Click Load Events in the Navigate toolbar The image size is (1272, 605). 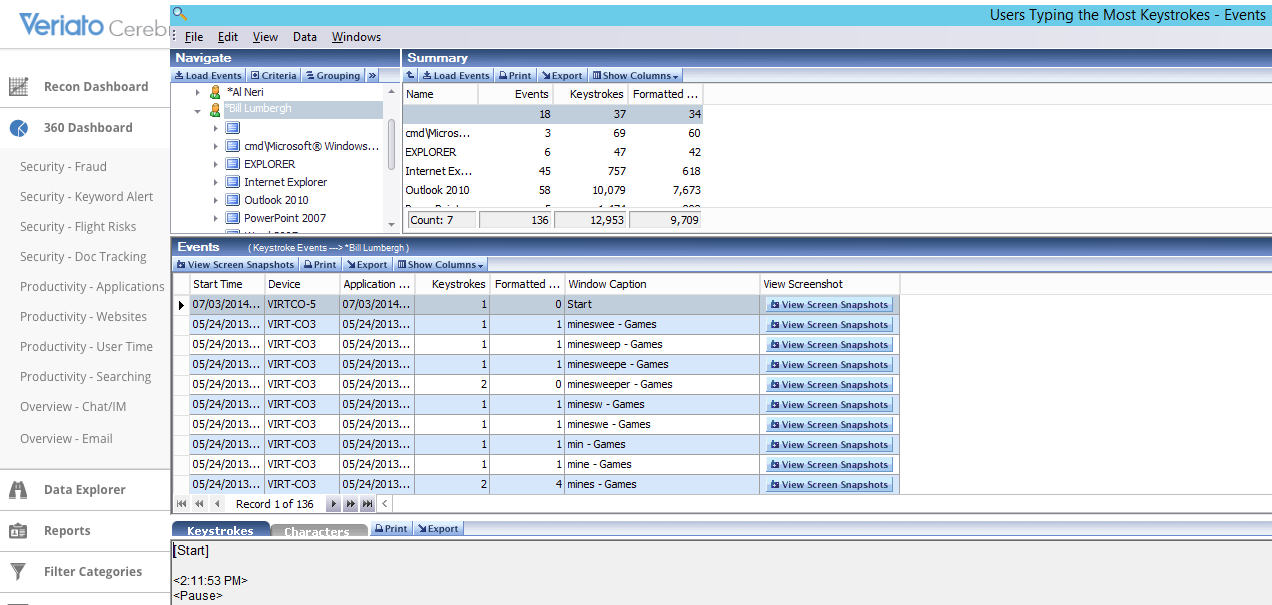208,76
